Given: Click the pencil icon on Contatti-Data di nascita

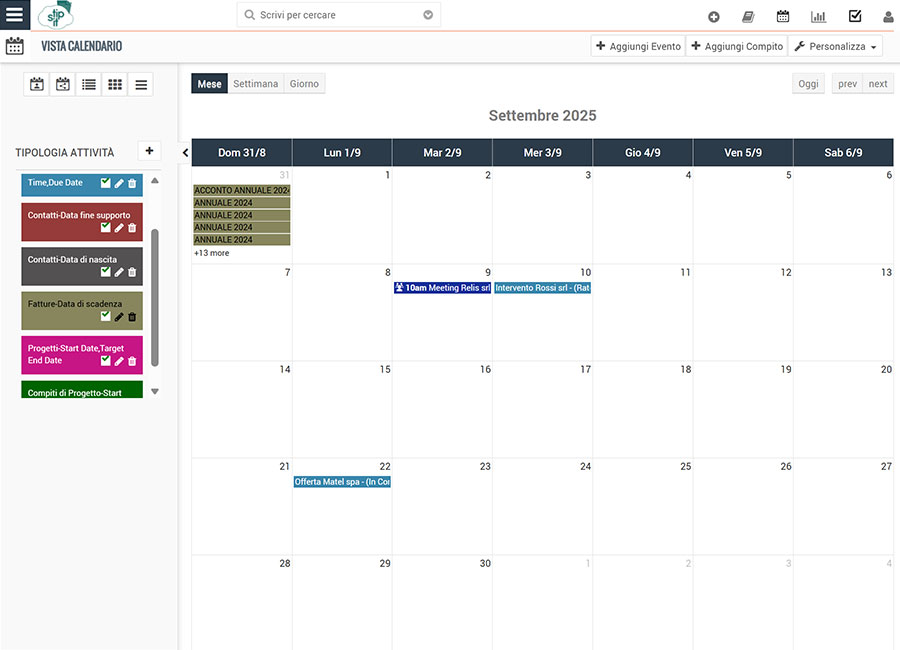Looking at the screenshot, I should 119,272.
